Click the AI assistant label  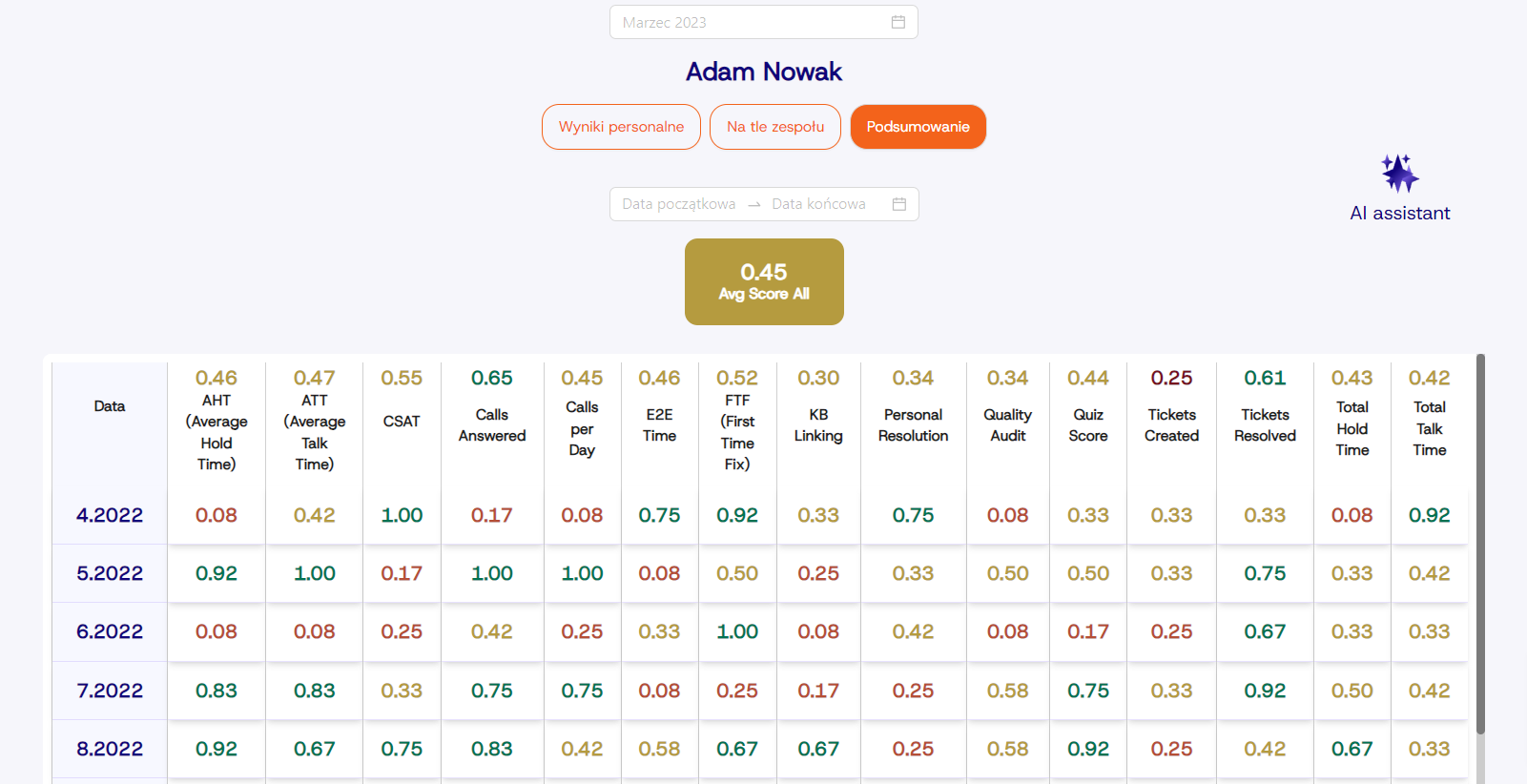(x=1399, y=214)
